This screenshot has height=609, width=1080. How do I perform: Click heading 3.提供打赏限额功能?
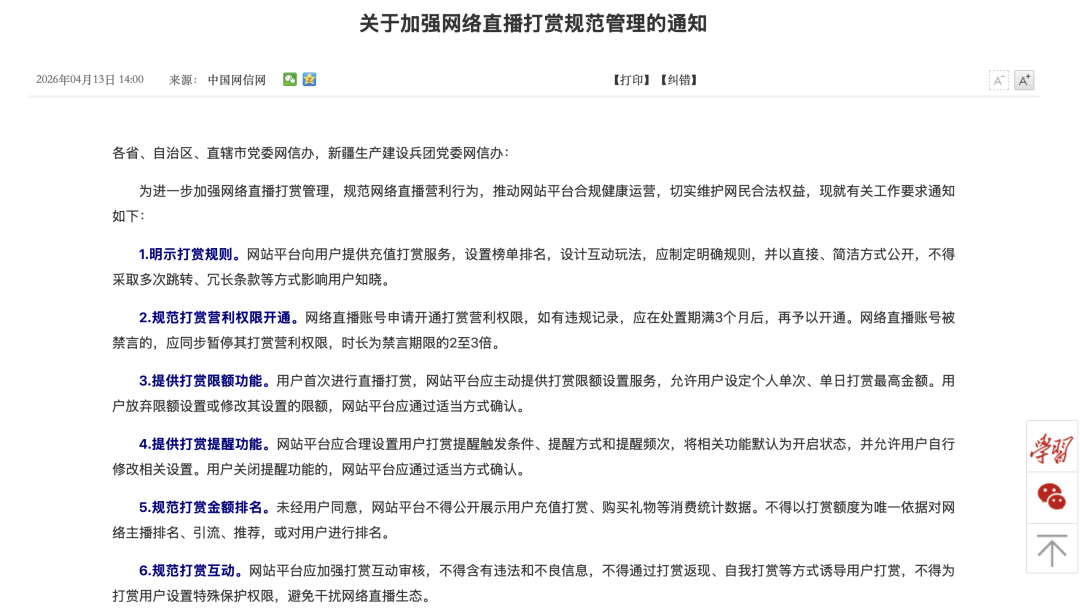[x=205, y=381]
